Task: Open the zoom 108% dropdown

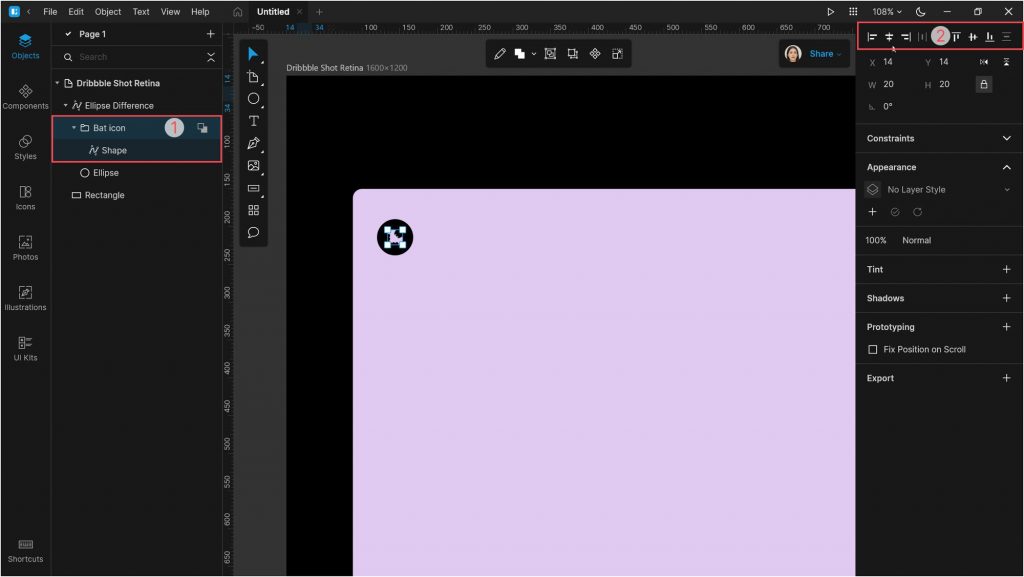Action: pos(887,12)
